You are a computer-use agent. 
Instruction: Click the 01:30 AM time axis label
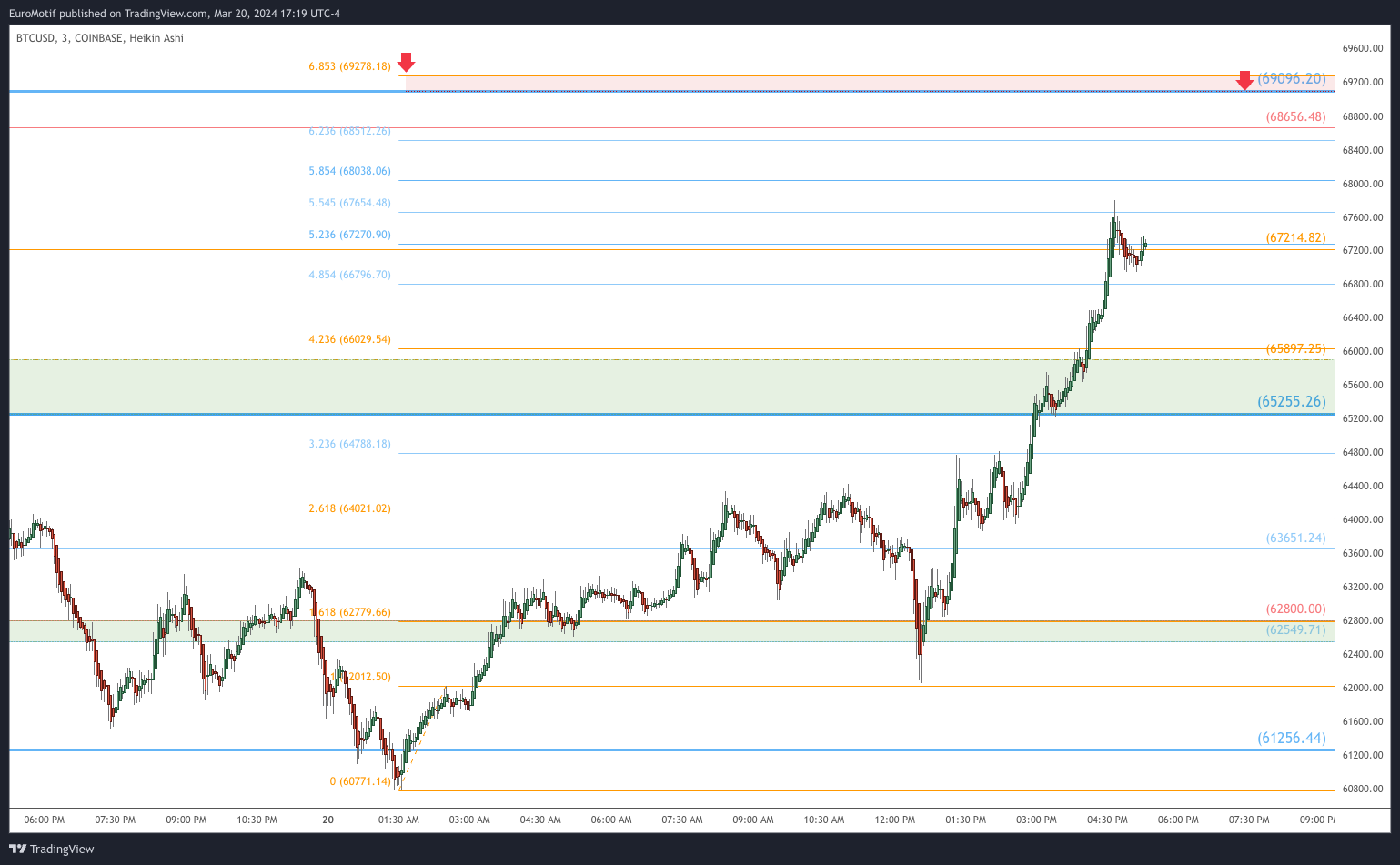point(398,820)
